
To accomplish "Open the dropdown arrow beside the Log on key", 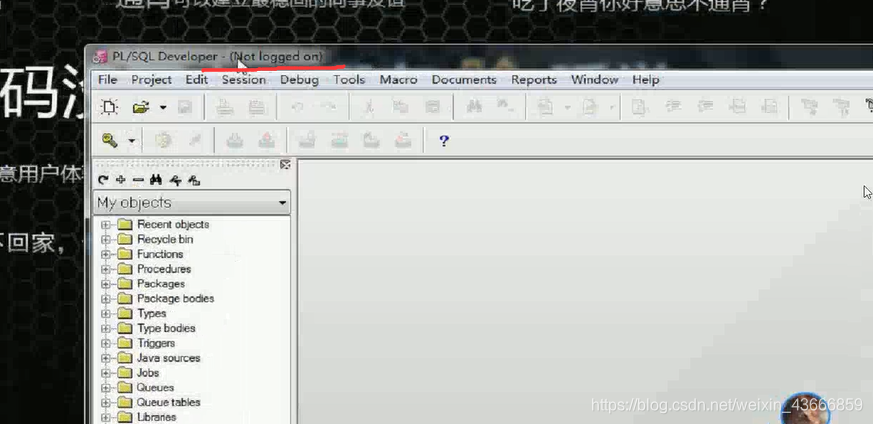I will [131, 141].
